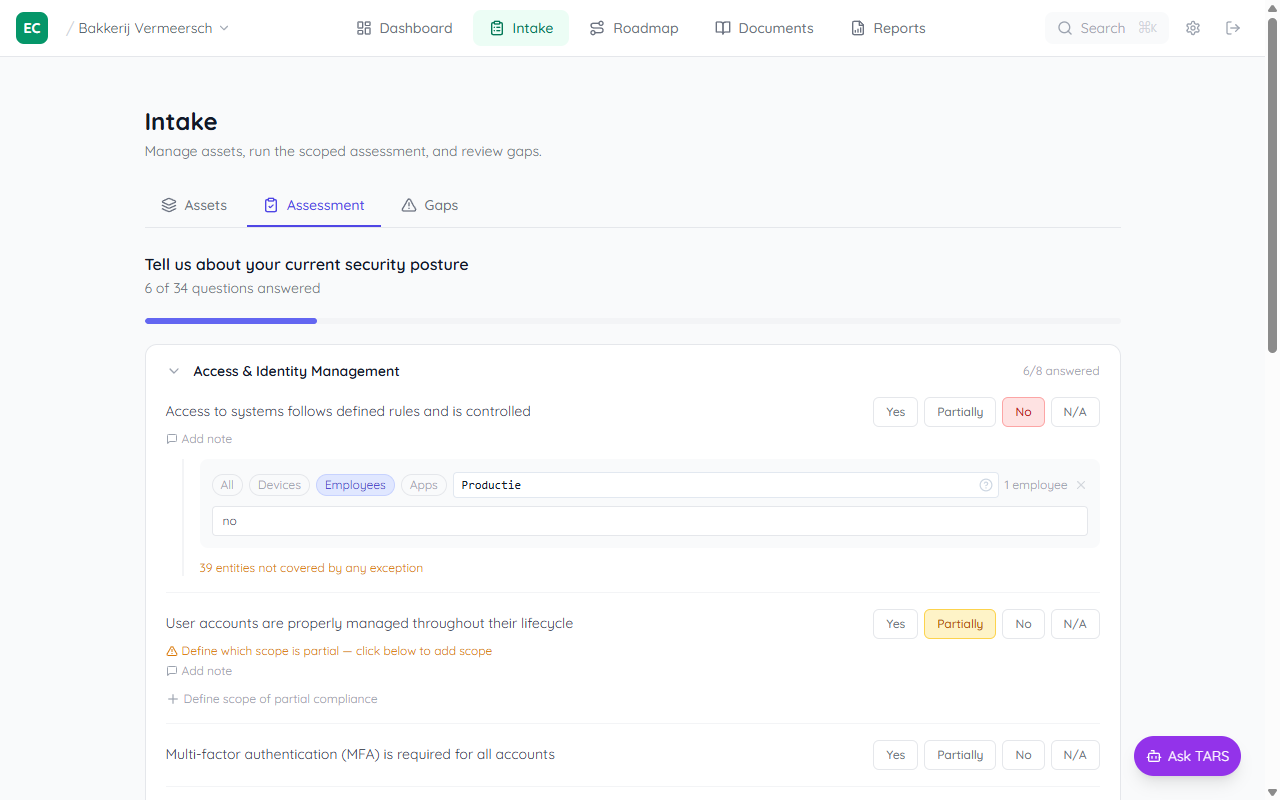This screenshot has width=1280, height=800.
Task: Open the Bakkerij Vermeersch organization dropdown
Action: tap(153, 28)
